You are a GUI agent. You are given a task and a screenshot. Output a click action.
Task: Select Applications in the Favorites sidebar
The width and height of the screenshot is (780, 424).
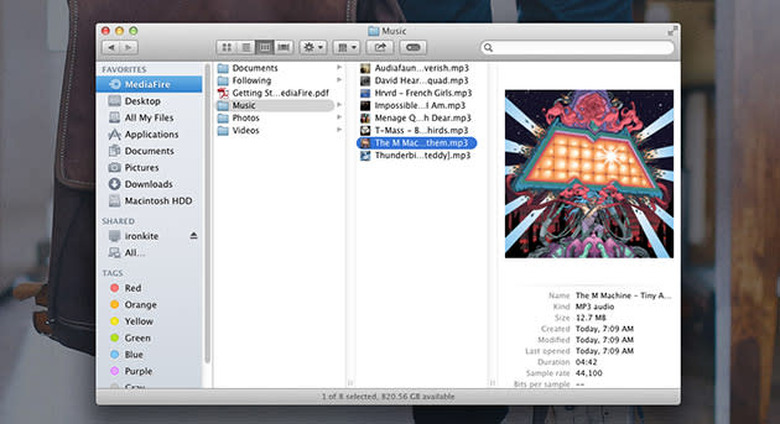pos(151,134)
